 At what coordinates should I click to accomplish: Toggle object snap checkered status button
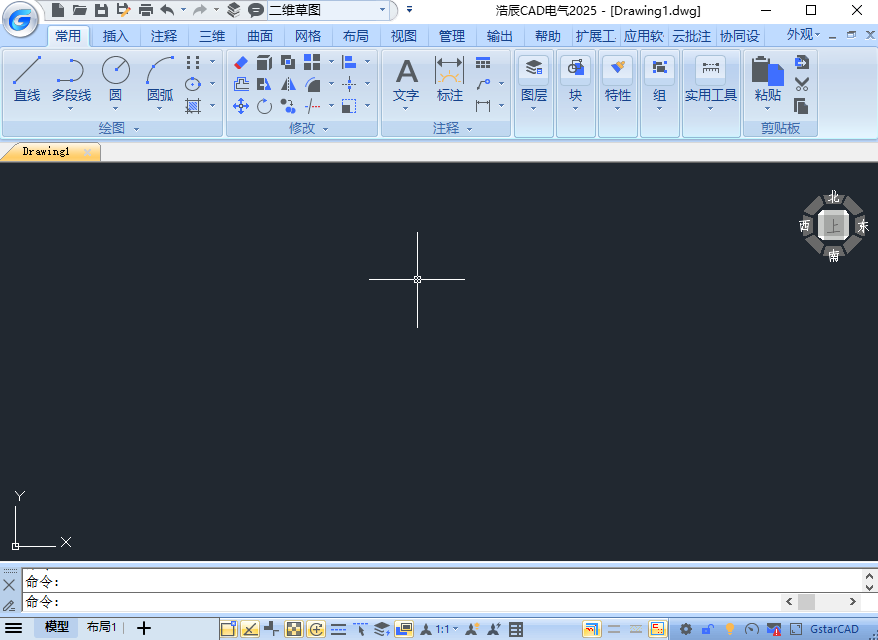point(294,629)
